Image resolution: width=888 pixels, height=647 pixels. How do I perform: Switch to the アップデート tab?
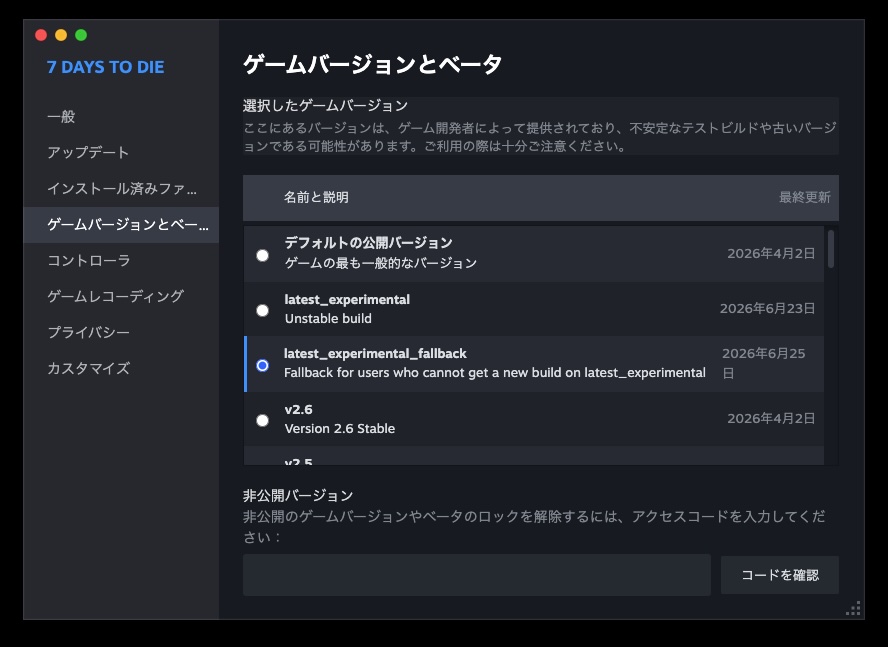[x=121, y=152]
